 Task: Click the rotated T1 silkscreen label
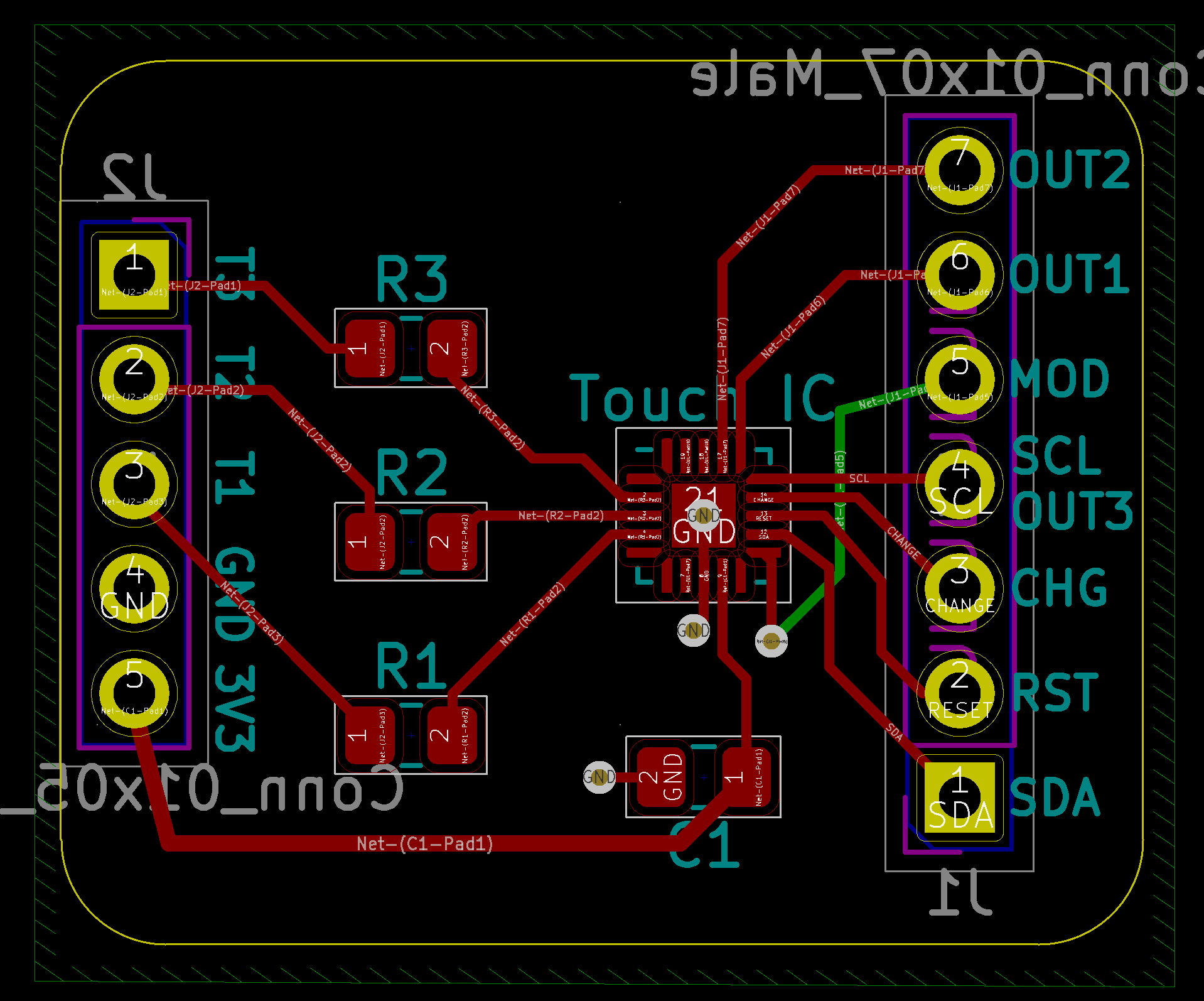coord(235,477)
